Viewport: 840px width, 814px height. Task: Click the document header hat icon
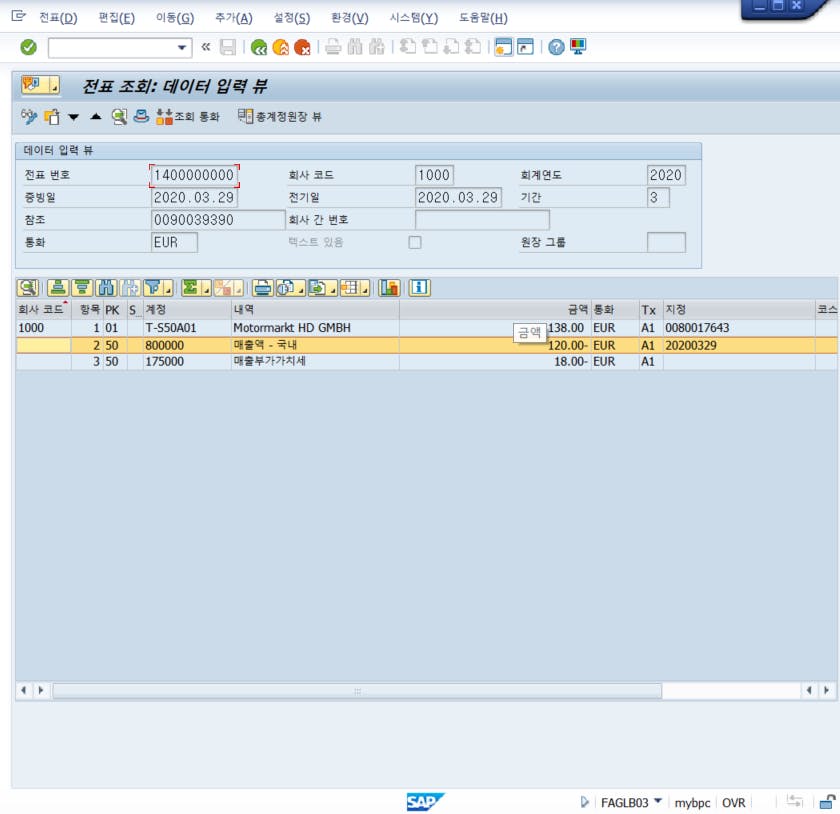pos(141,116)
